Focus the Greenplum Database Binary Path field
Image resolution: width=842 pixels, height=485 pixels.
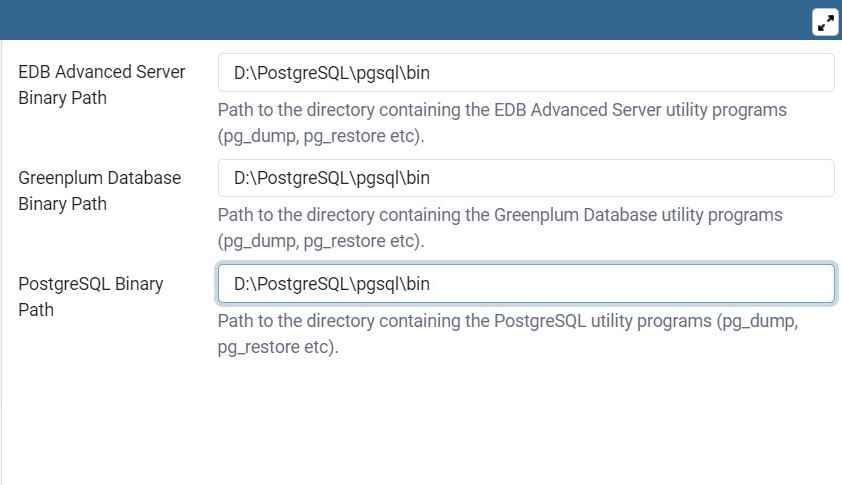click(525, 178)
